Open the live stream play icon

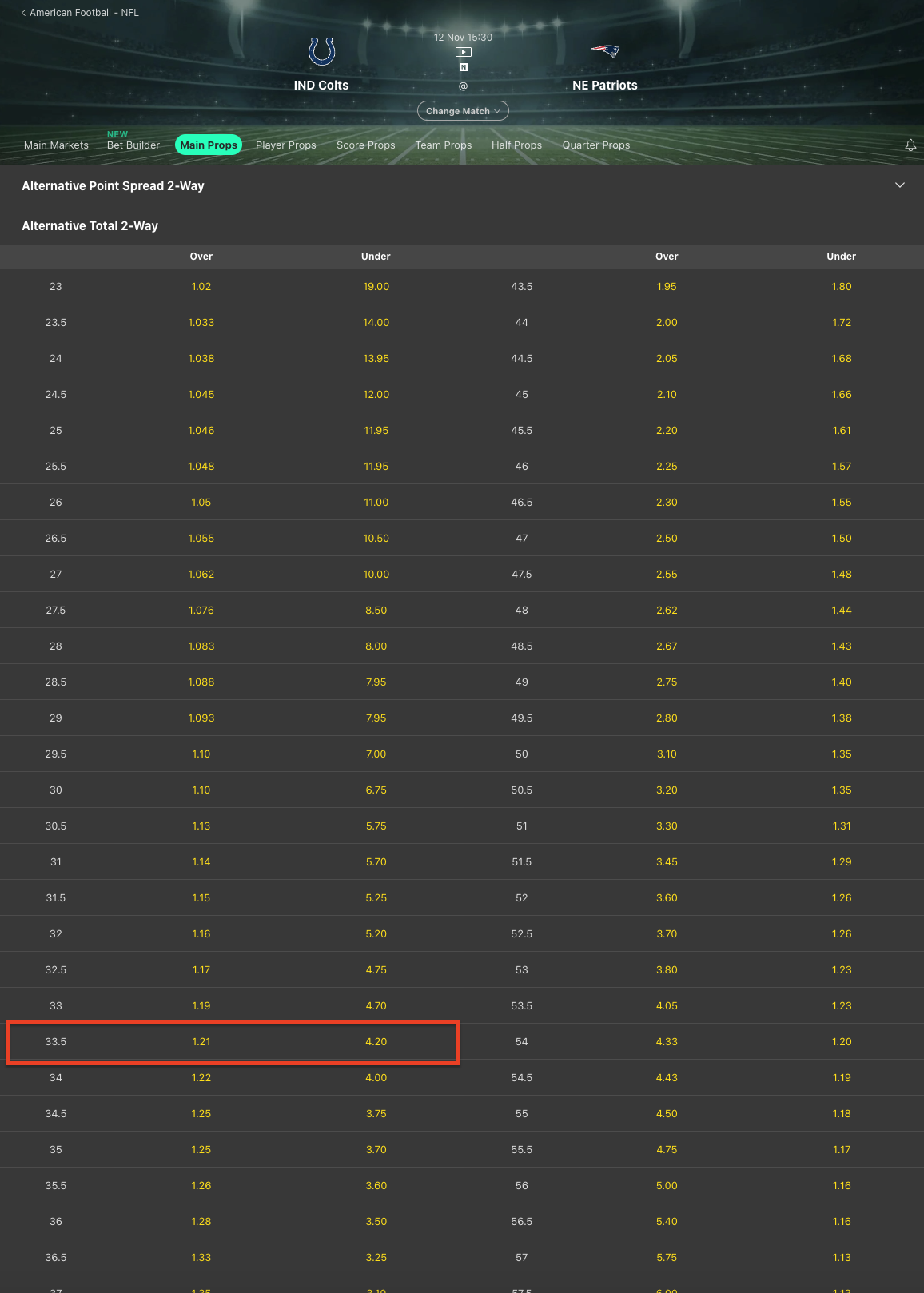point(463,52)
